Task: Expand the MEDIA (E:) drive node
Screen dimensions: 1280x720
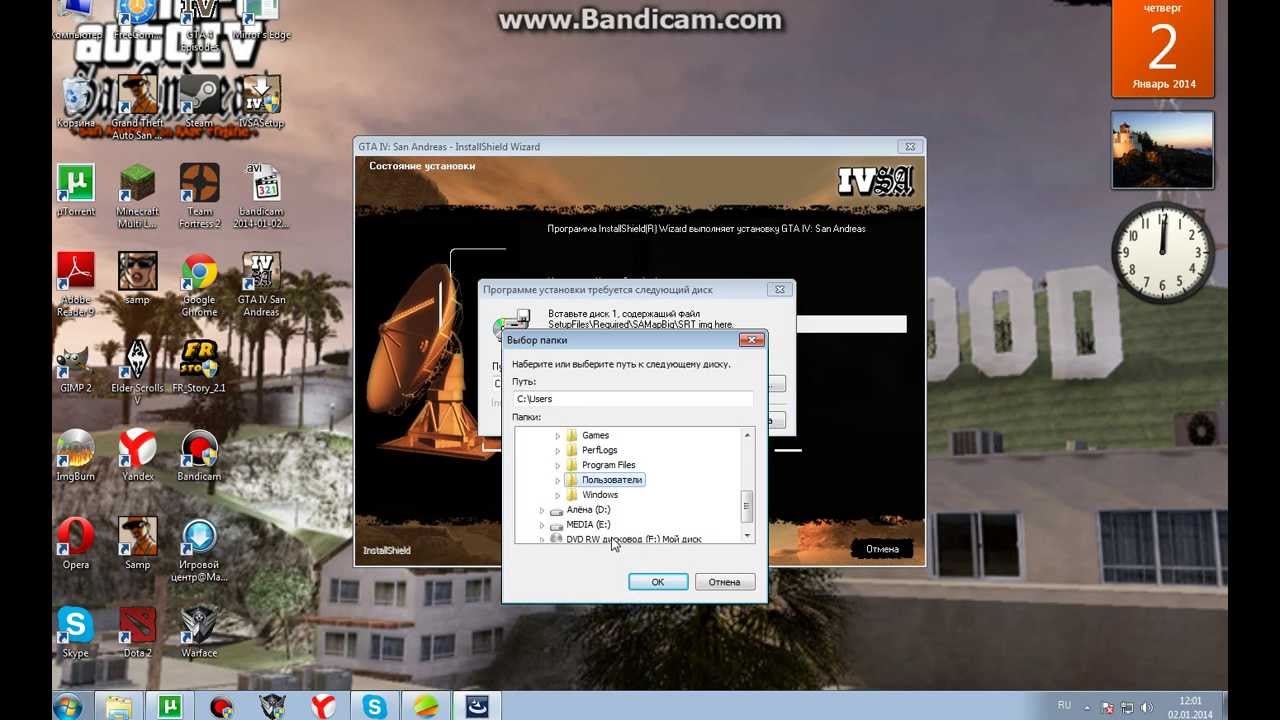Action: (542, 525)
